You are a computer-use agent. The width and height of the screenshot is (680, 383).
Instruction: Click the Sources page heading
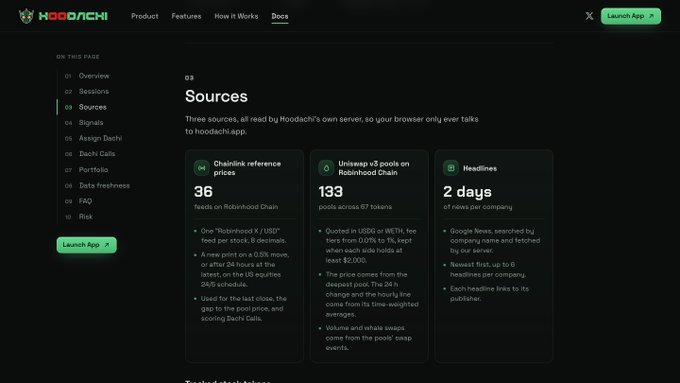[216, 96]
